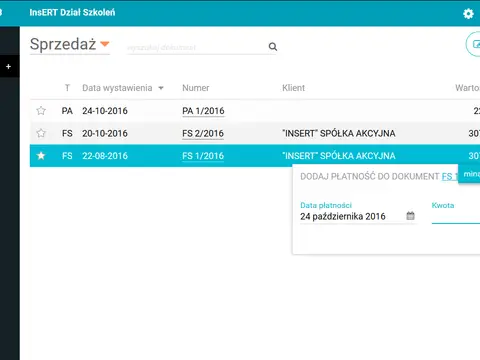Sort by the Numer column header

(196, 88)
